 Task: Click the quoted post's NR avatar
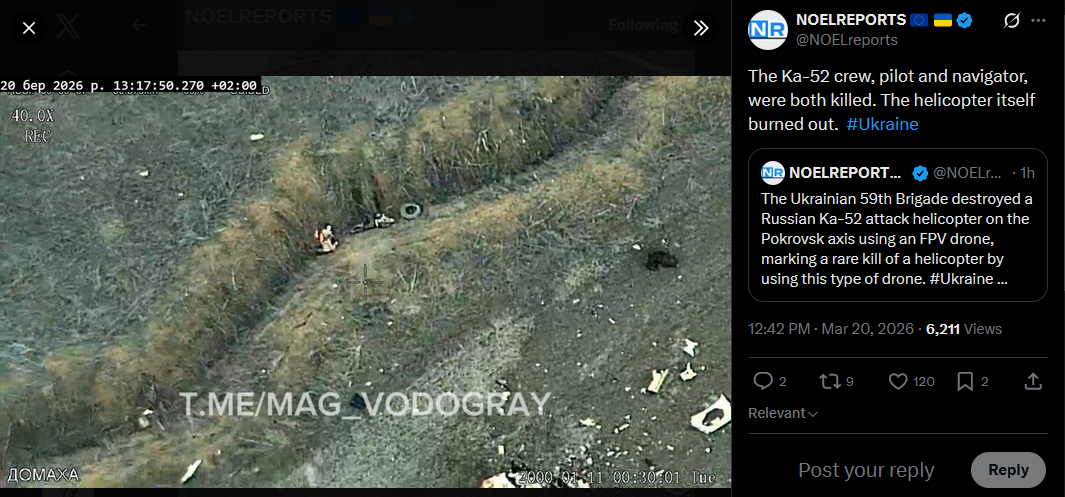[772, 173]
